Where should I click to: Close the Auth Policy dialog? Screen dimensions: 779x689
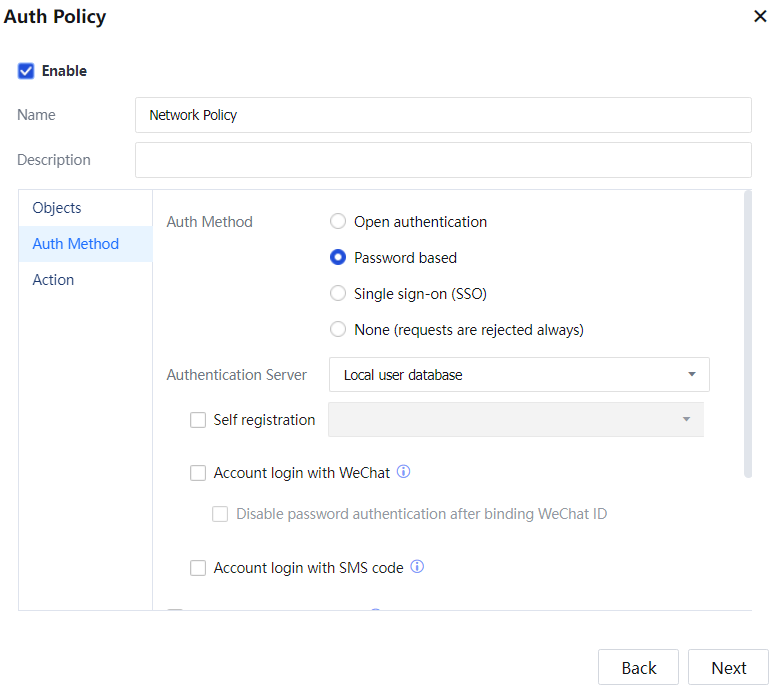click(760, 17)
